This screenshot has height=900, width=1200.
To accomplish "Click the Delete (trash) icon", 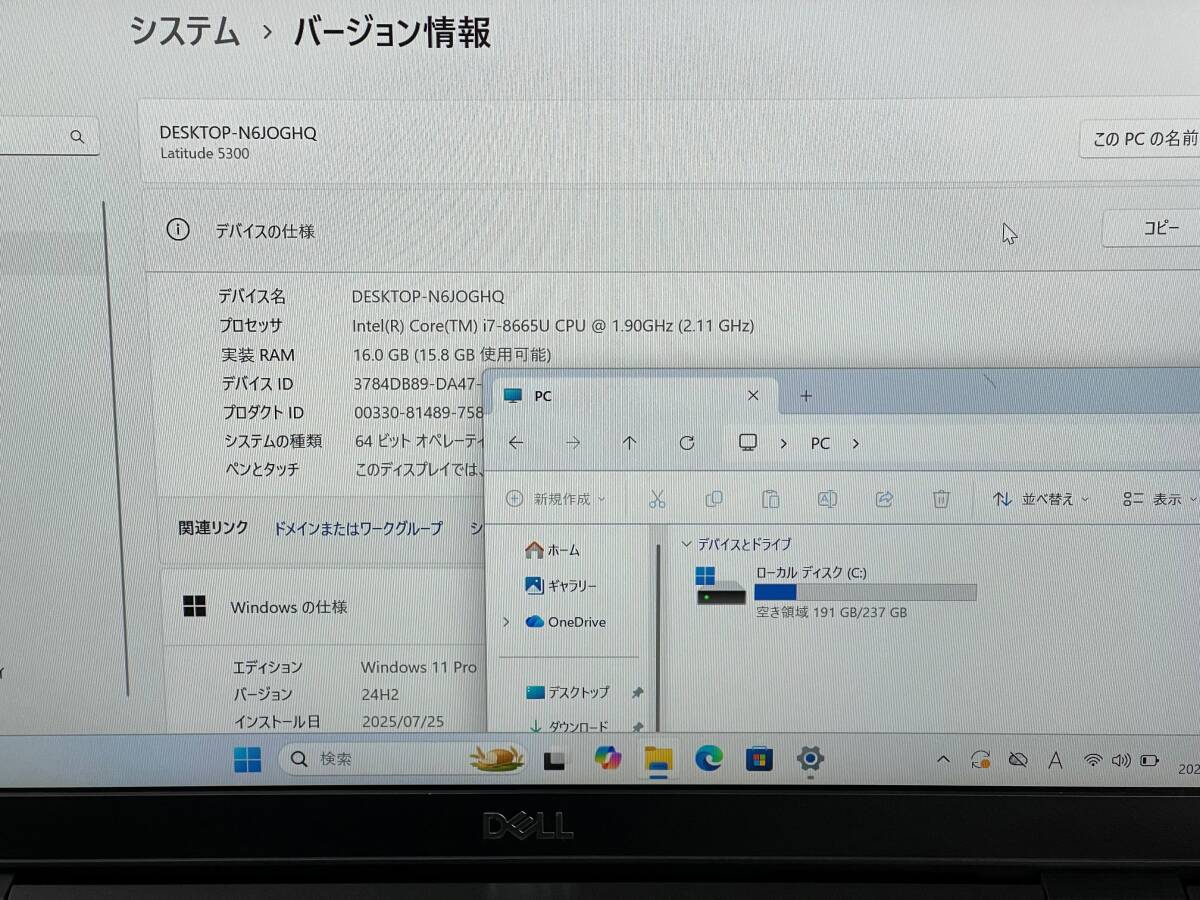I will pyautogui.click(x=940, y=498).
